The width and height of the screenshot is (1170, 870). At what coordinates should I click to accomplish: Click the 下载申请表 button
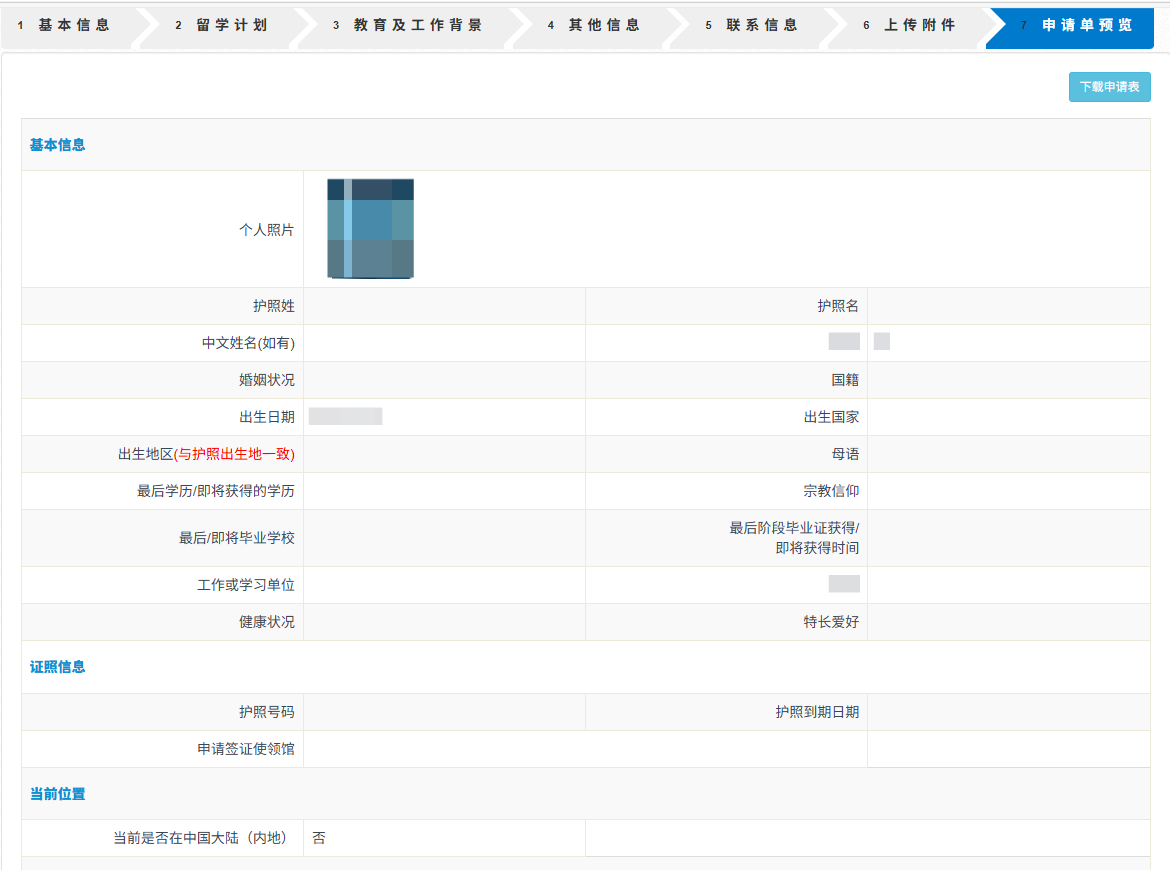coord(1109,87)
